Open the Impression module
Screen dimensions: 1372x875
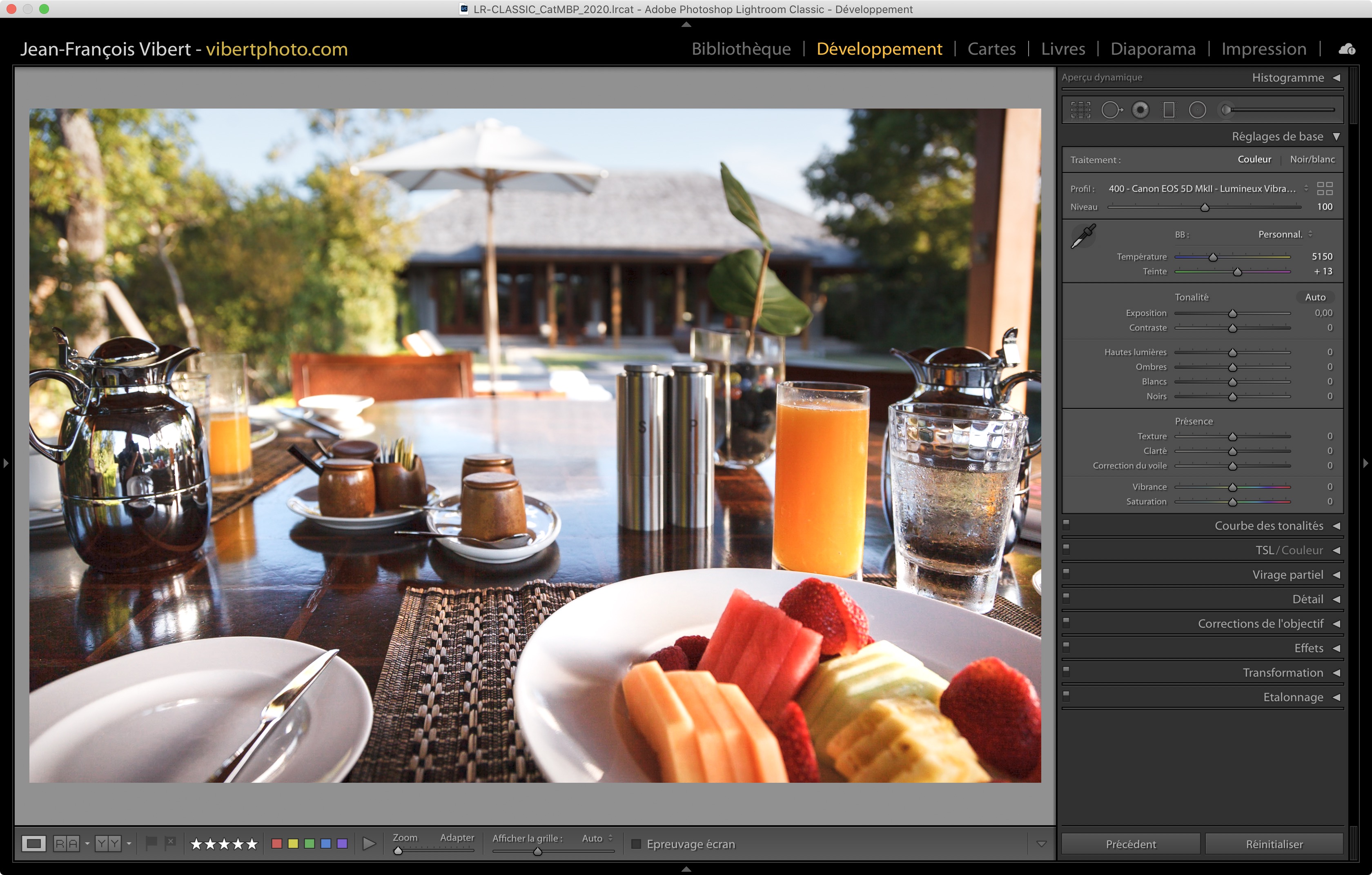click(1263, 49)
